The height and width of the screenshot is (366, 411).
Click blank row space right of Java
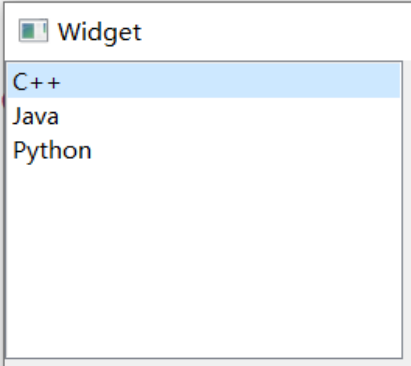point(230,116)
